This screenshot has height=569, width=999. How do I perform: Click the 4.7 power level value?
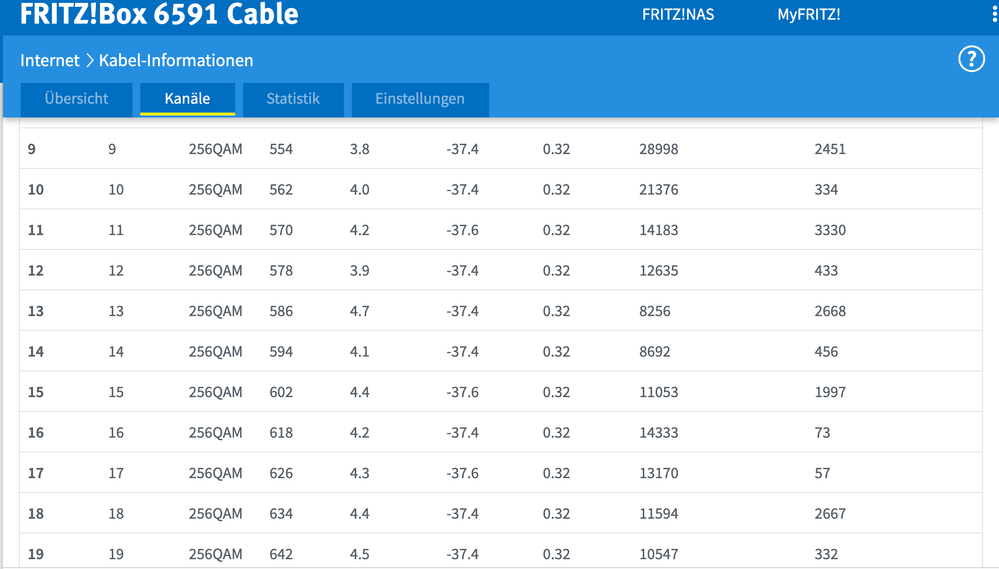click(x=360, y=311)
